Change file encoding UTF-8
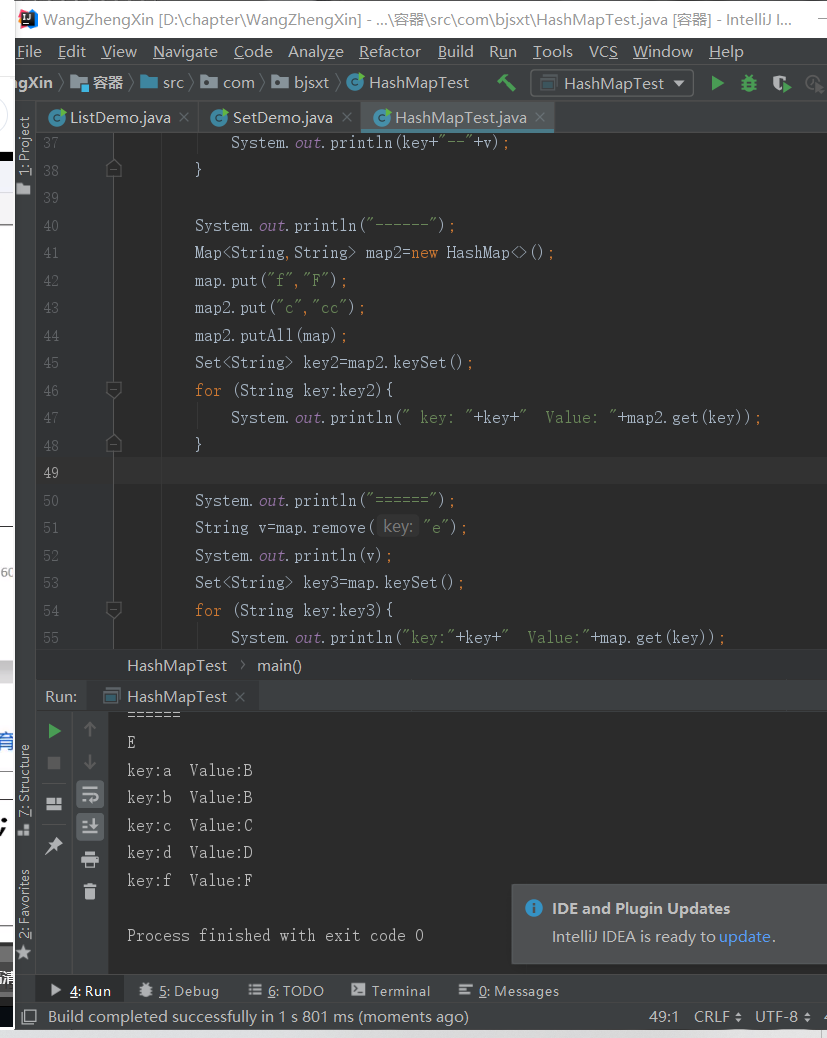Screen dimensions: 827x1038 (783, 1016)
